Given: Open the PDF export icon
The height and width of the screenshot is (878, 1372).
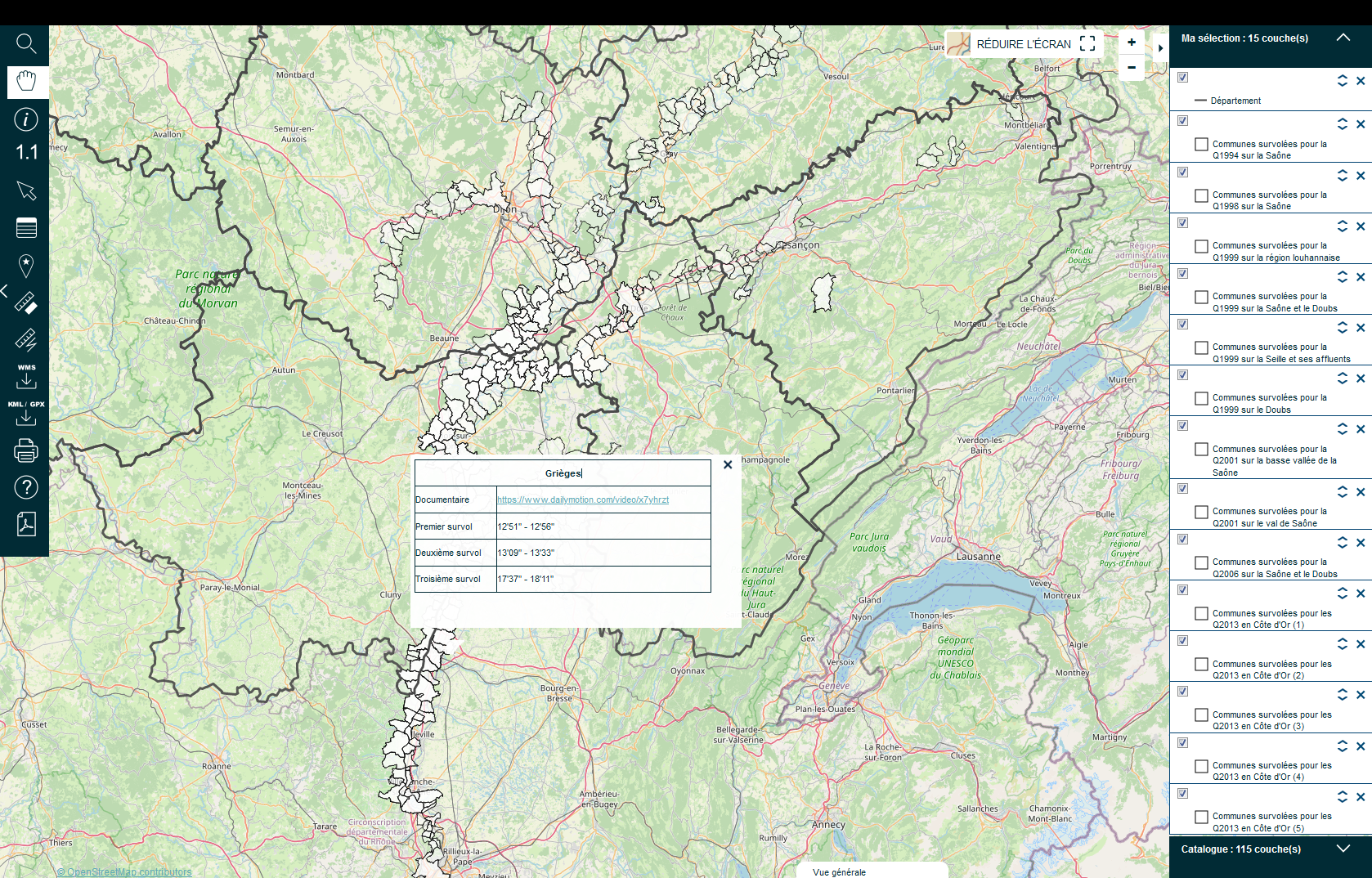Looking at the screenshot, I should pos(26,524).
